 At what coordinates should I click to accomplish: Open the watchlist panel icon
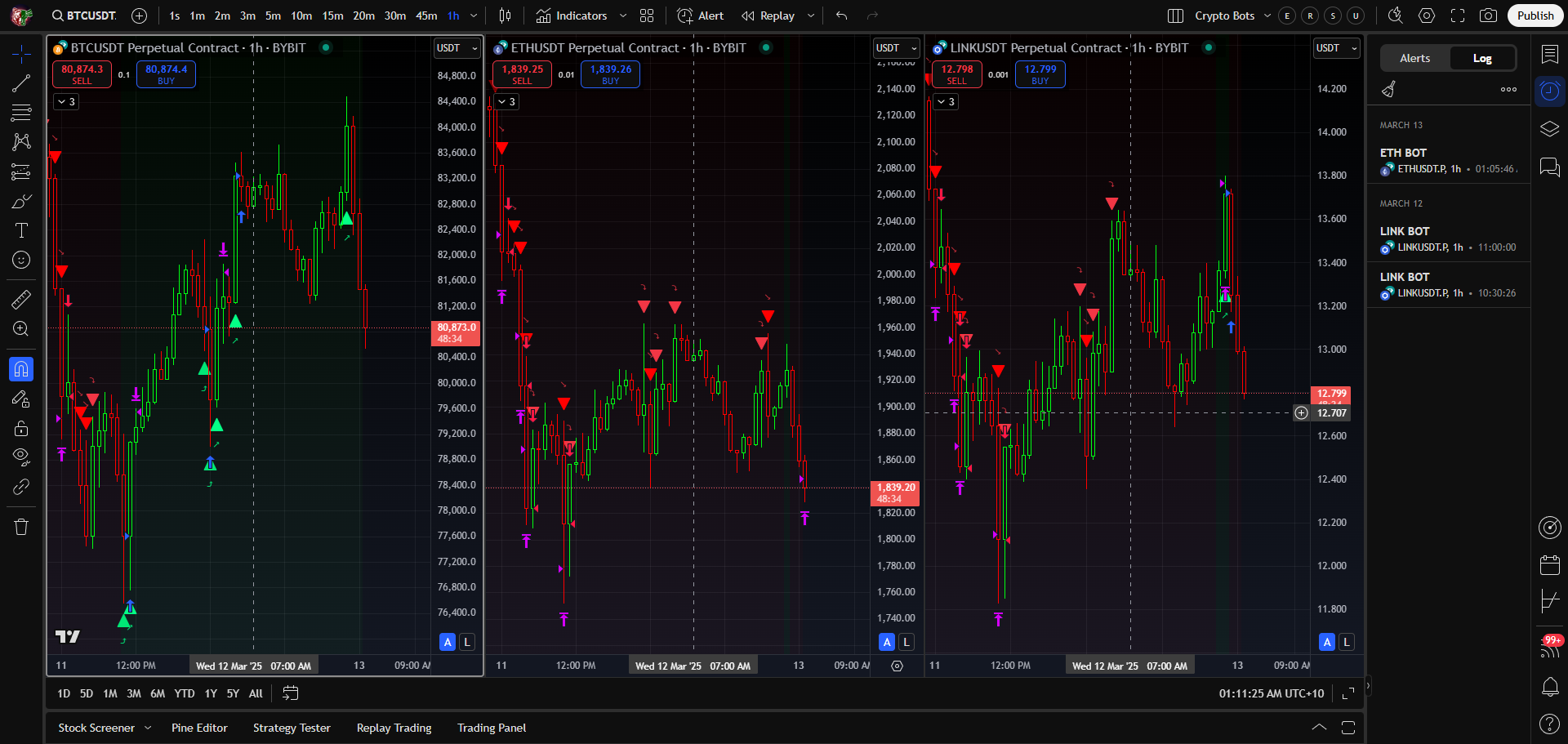point(1550,54)
